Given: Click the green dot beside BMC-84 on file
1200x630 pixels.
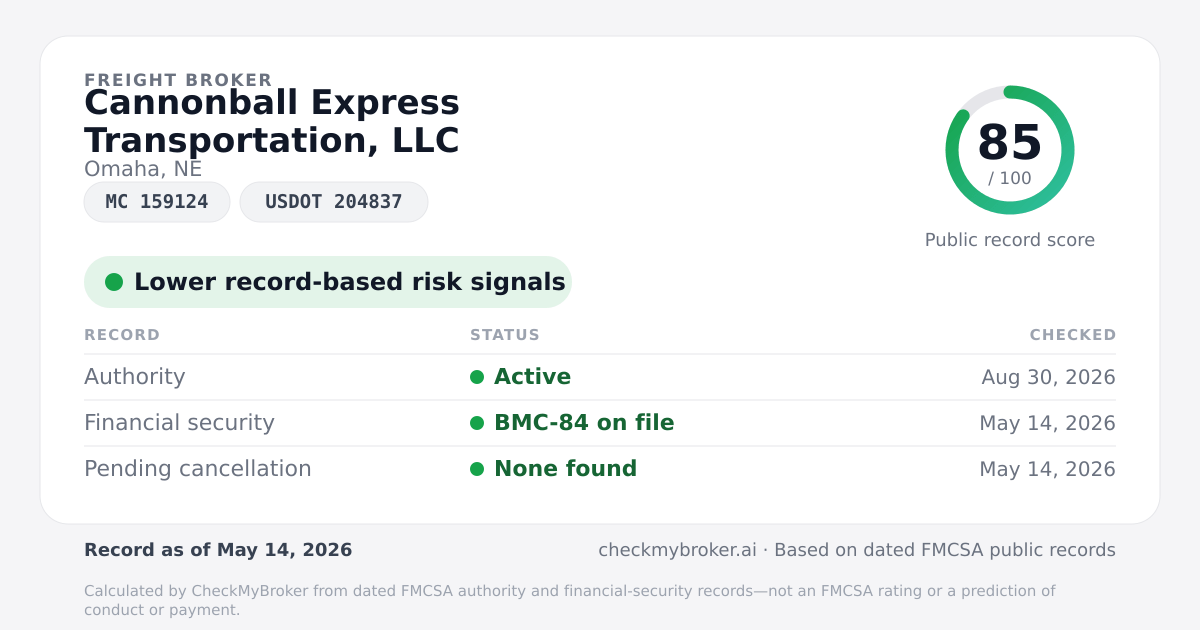Looking at the screenshot, I should [477, 423].
